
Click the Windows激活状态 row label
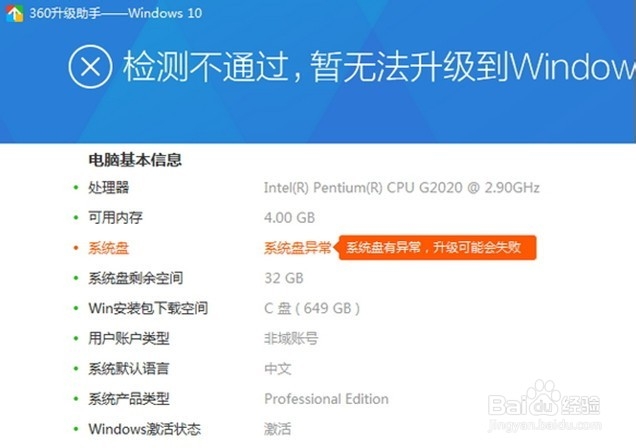tap(144, 429)
